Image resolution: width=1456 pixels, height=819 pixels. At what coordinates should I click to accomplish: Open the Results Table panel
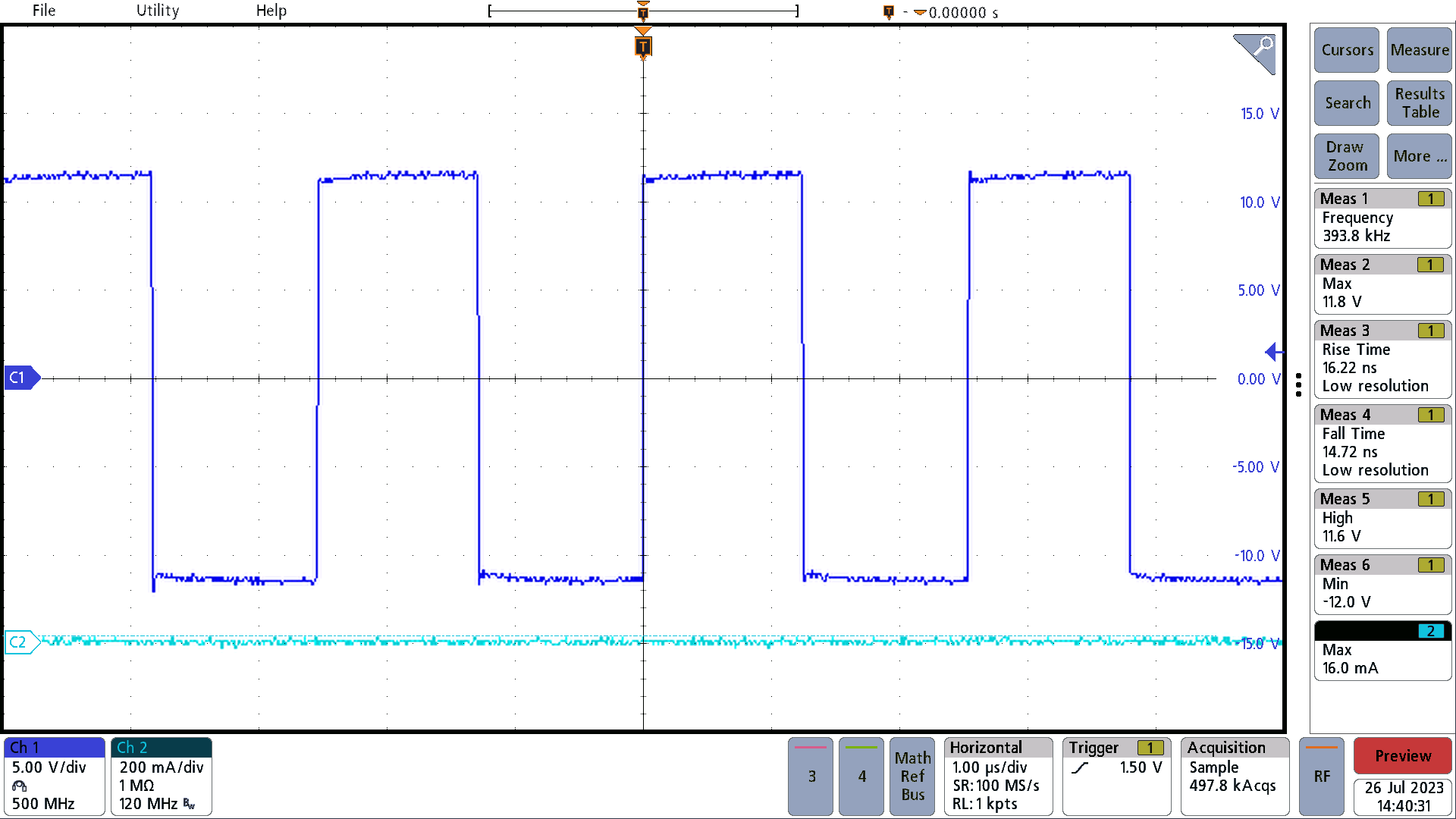(x=1418, y=102)
